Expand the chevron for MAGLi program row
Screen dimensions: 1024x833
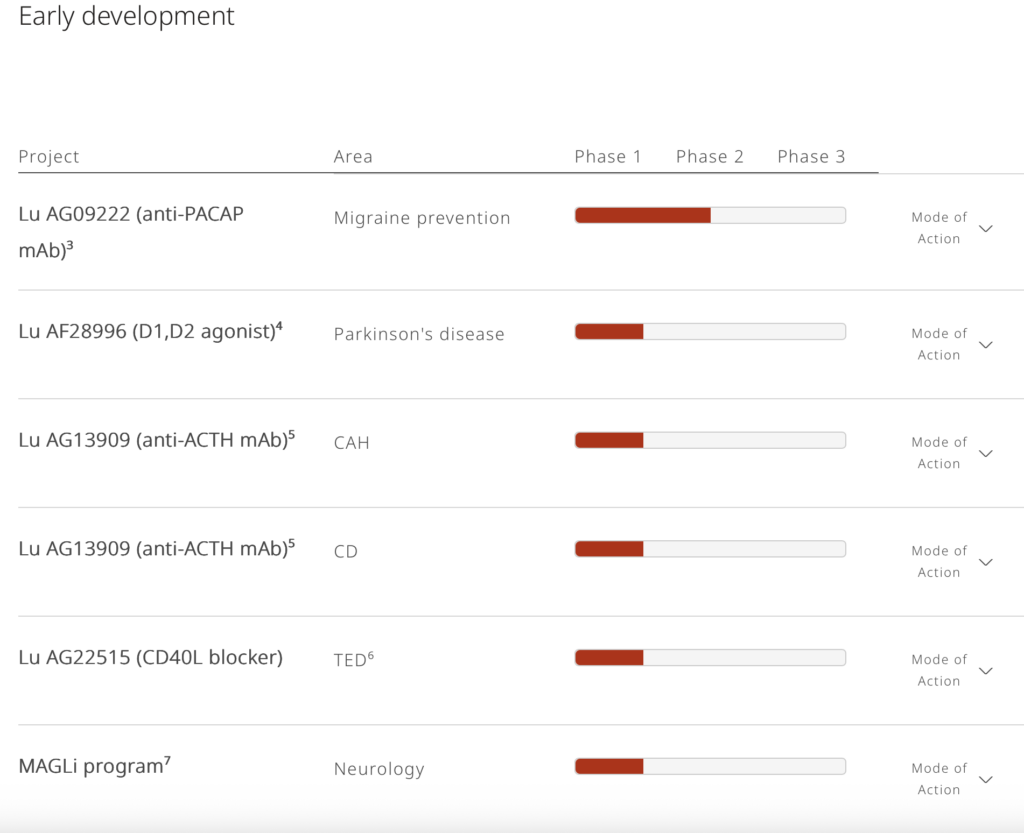985,779
